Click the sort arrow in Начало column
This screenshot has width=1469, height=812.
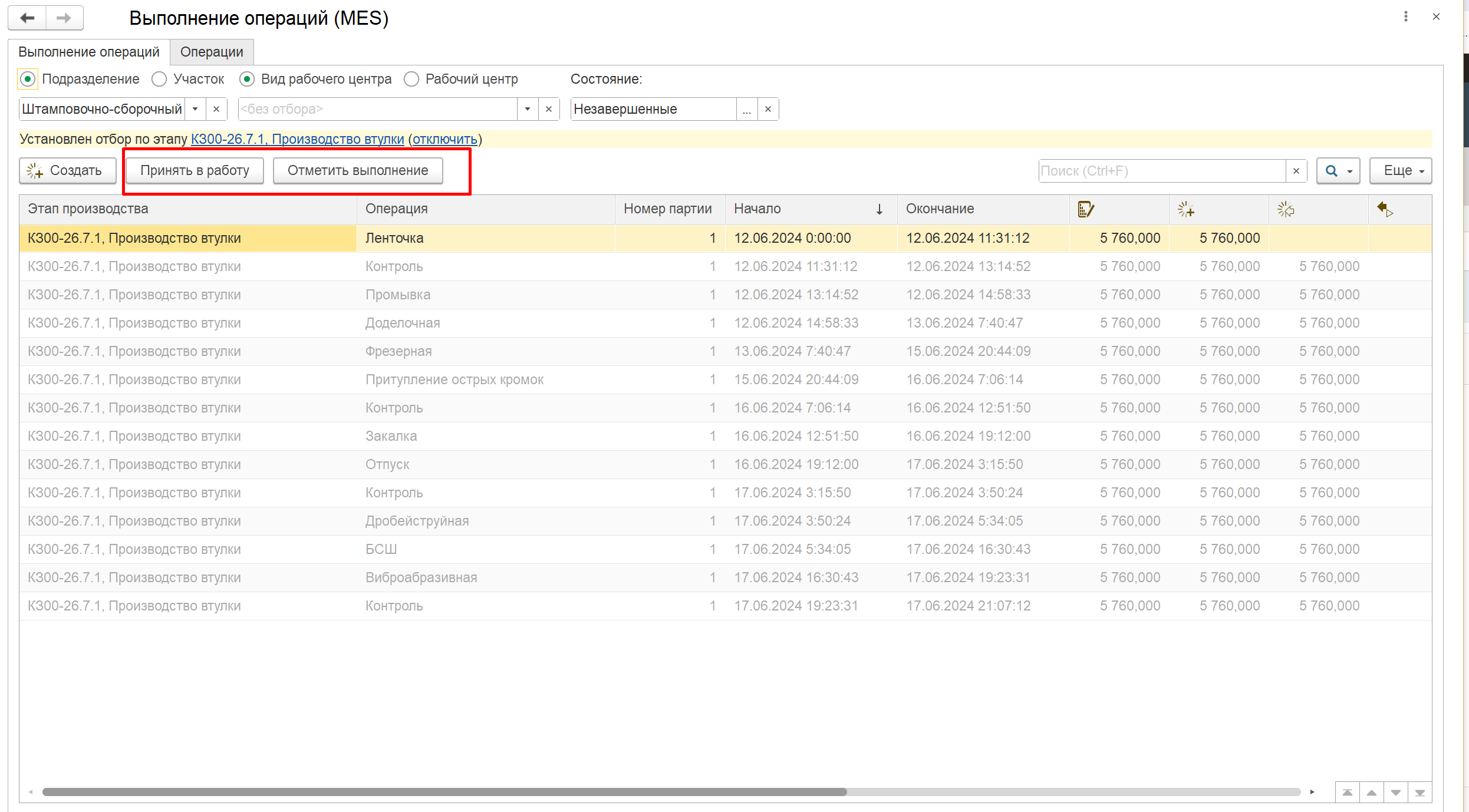879,209
